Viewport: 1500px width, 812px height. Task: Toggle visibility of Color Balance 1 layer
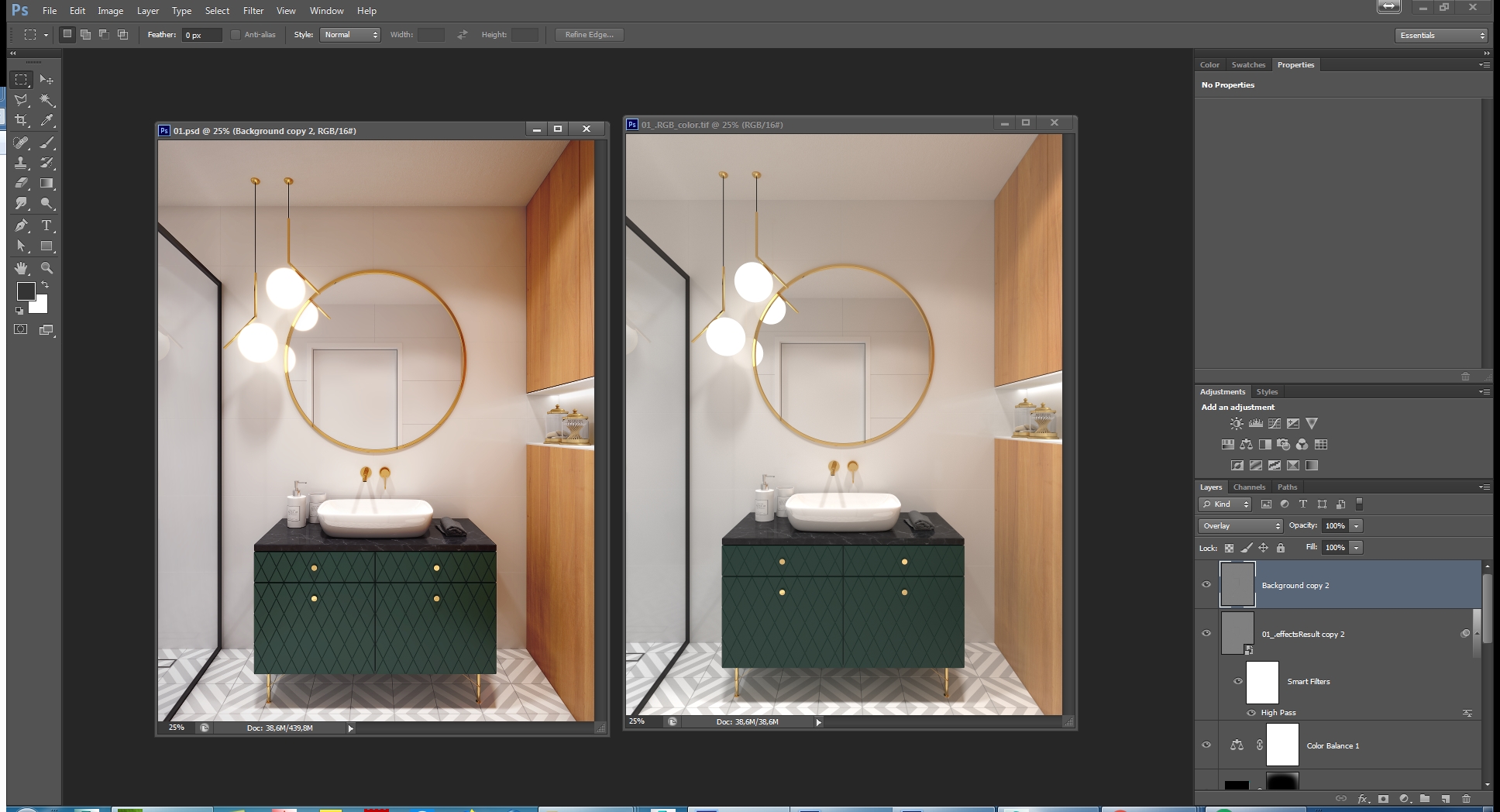[x=1206, y=745]
